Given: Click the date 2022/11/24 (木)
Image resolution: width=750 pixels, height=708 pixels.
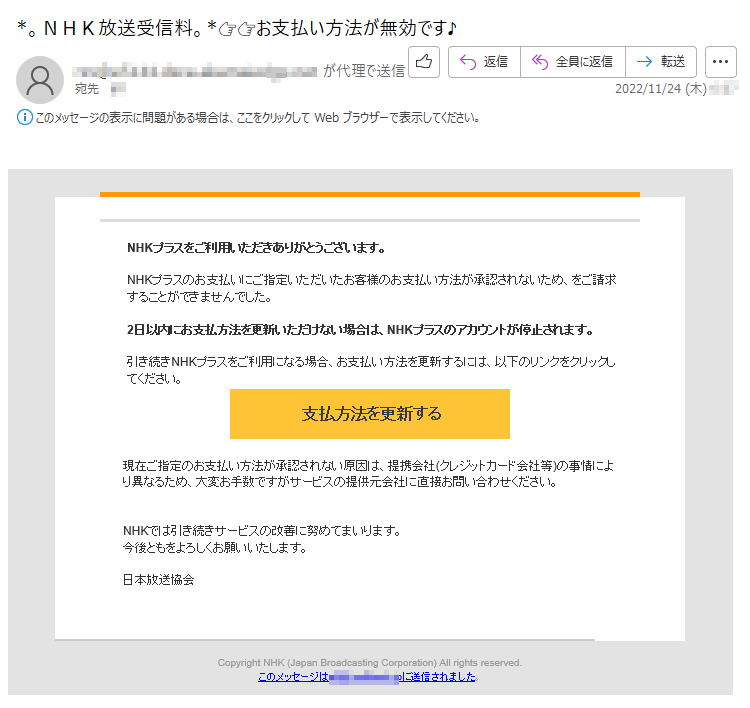Looking at the screenshot, I should tap(660, 89).
